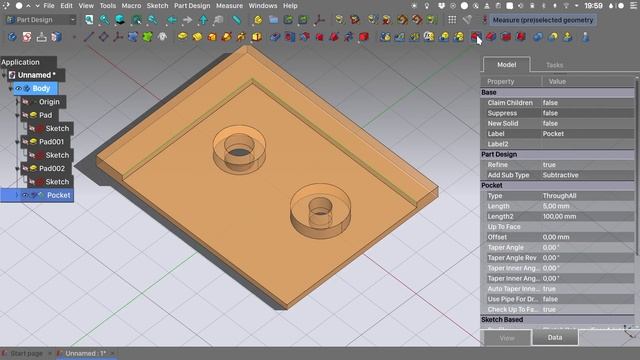Open the Windows menu

[x=262, y=6]
